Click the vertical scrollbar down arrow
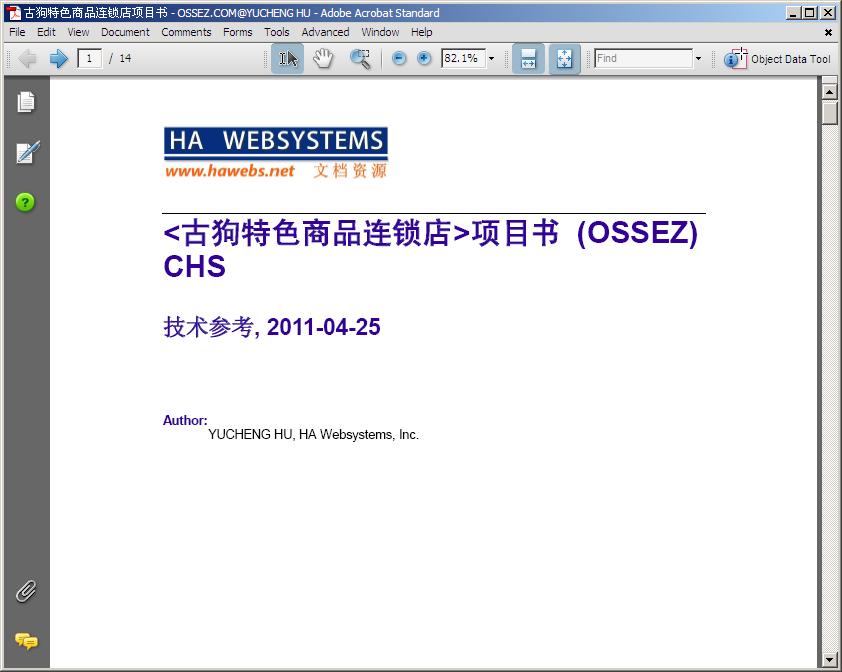Screen dimensions: 842x672 pyautogui.click(x=829, y=660)
